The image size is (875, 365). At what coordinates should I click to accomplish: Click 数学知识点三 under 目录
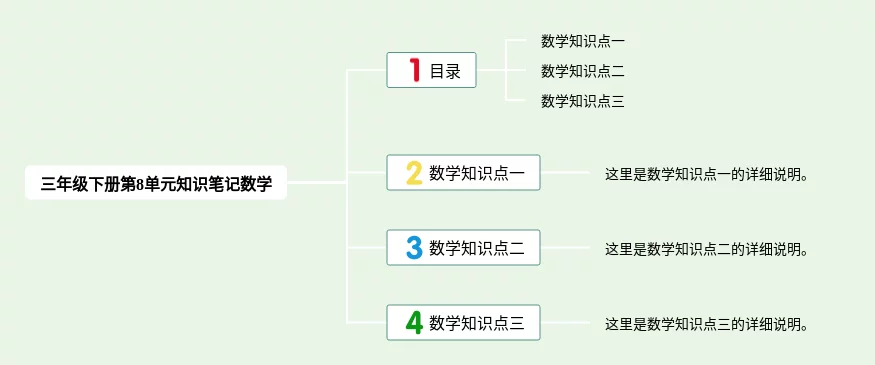pos(583,101)
